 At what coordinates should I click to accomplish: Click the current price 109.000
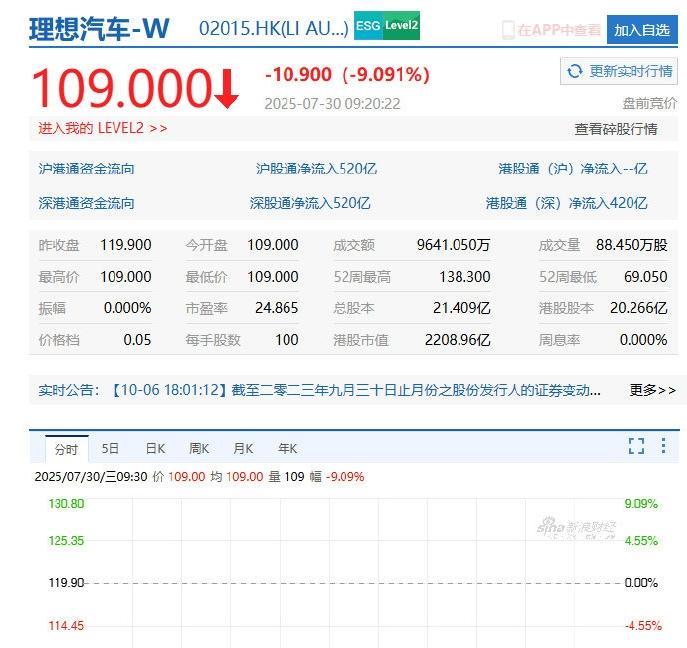tap(122, 88)
